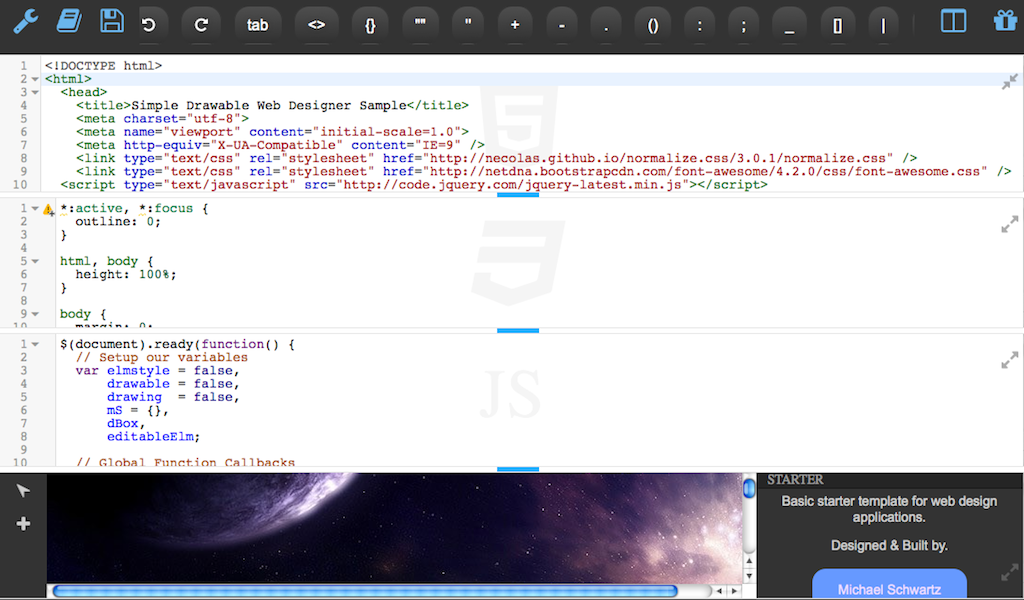Insert curly braces with the {} toolbar button
Screen dimensions: 1024x600
369,25
